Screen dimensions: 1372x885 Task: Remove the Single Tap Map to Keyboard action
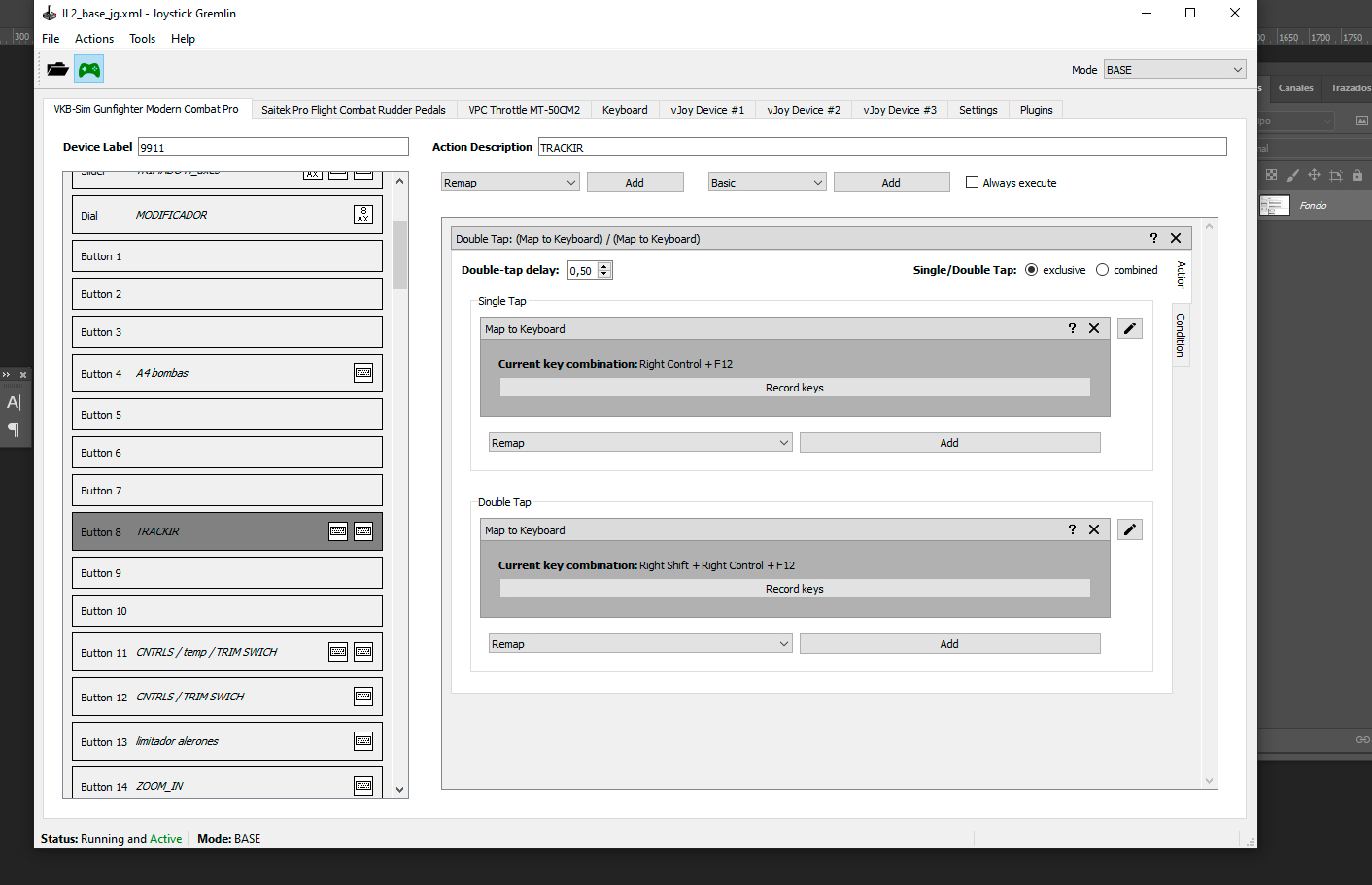[1094, 329]
